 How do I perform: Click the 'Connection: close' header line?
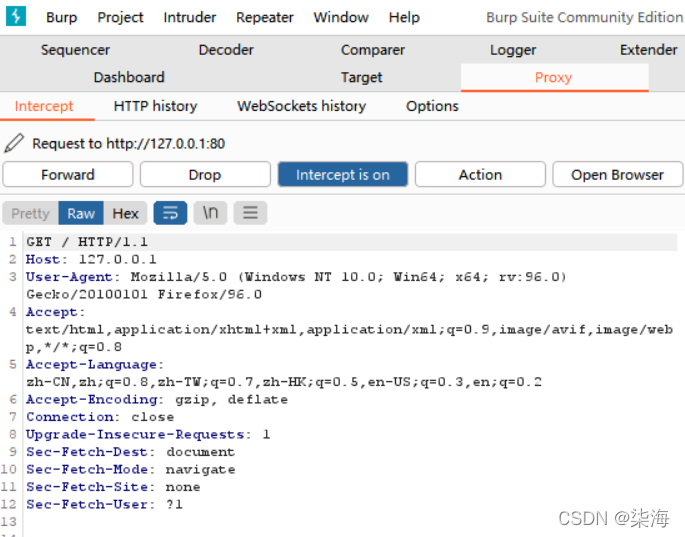point(100,416)
